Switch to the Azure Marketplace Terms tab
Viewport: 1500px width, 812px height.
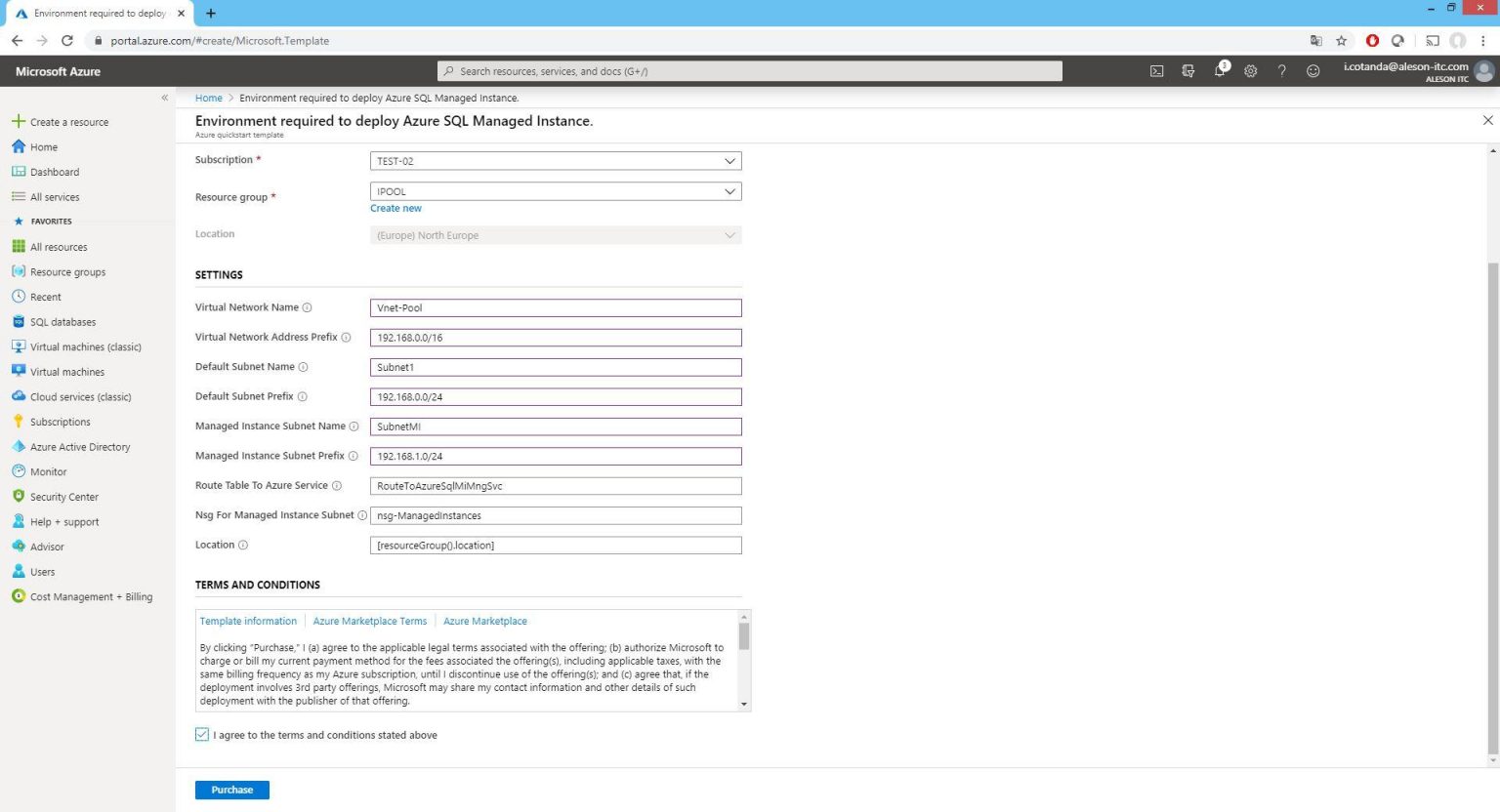pyautogui.click(x=369, y=621)
